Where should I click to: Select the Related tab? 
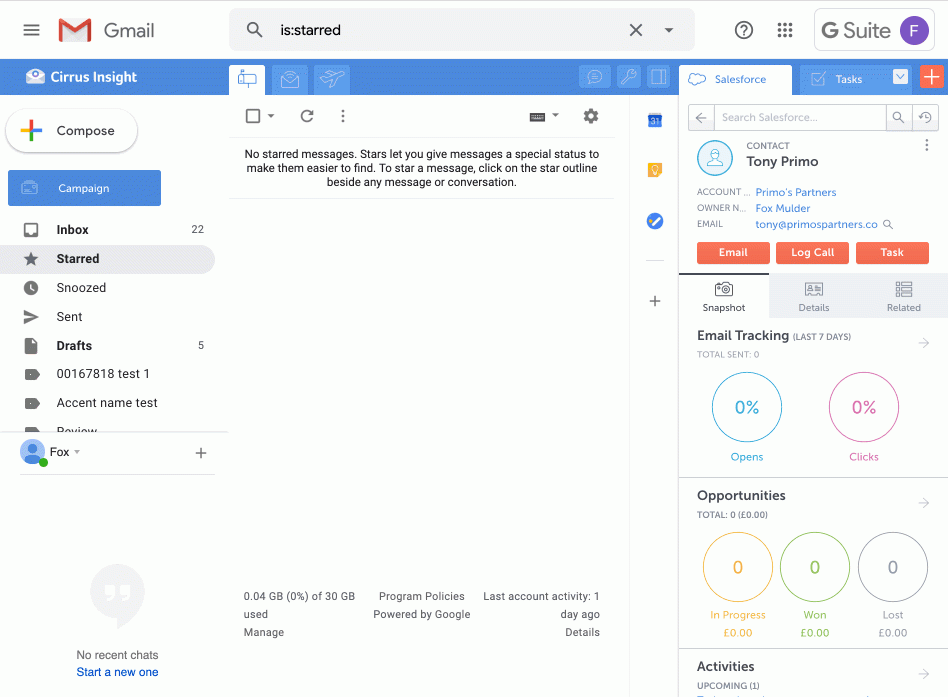904,296
